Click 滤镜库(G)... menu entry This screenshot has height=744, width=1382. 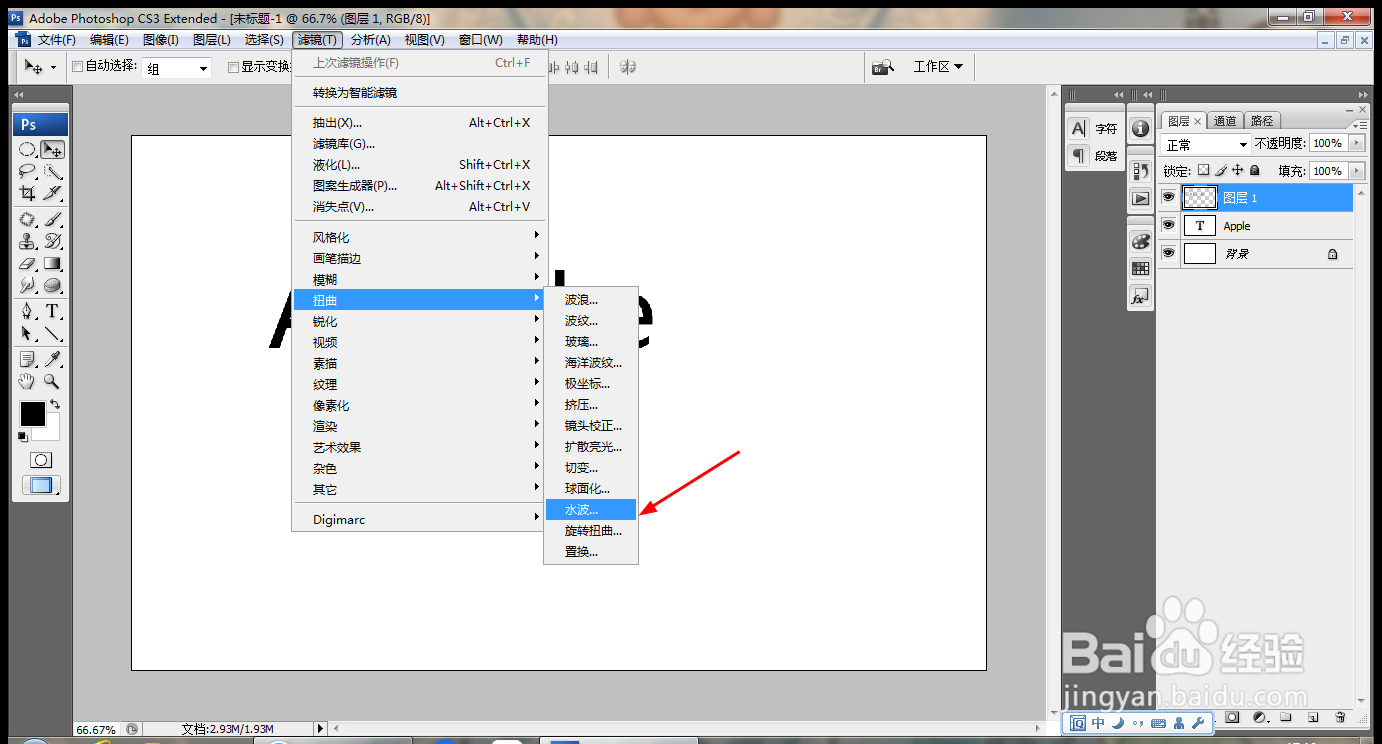coord(420,144)
